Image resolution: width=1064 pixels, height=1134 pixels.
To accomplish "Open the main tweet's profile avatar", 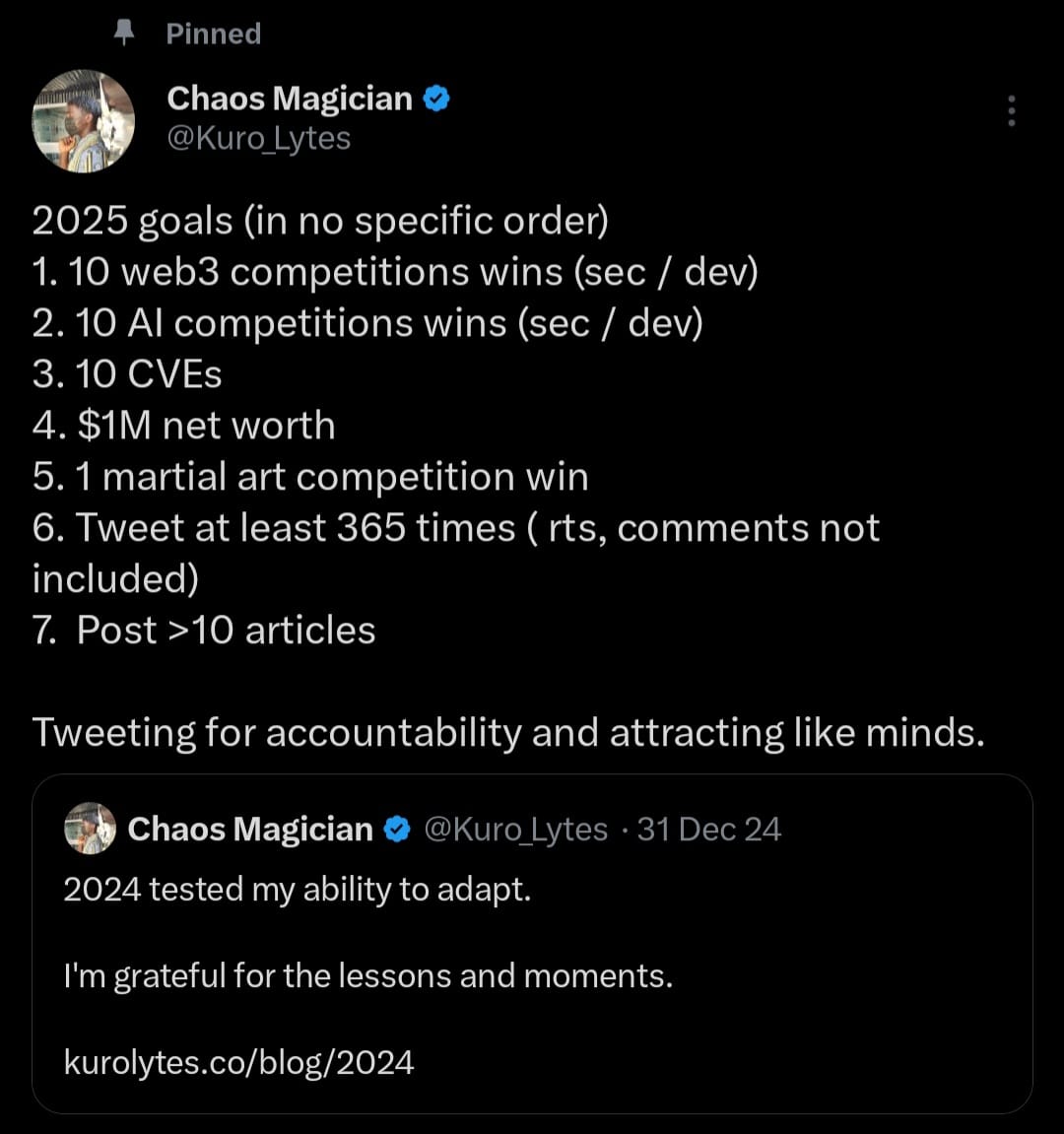I will tap(84, 120).
